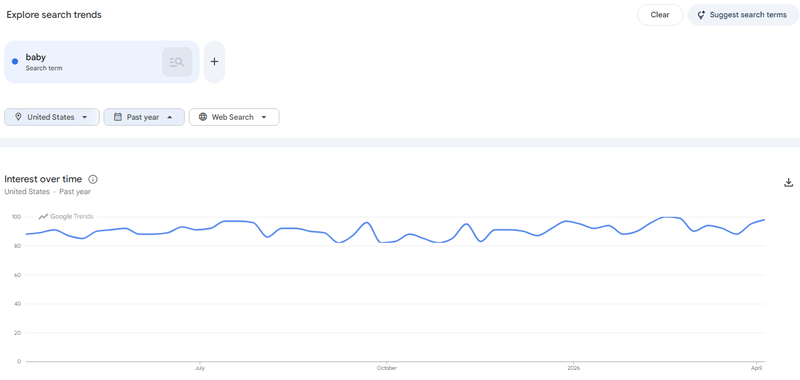Open the United States region dropdown
Image resolution: width=800 pixels, height=380 pixels.
(52, 117)
